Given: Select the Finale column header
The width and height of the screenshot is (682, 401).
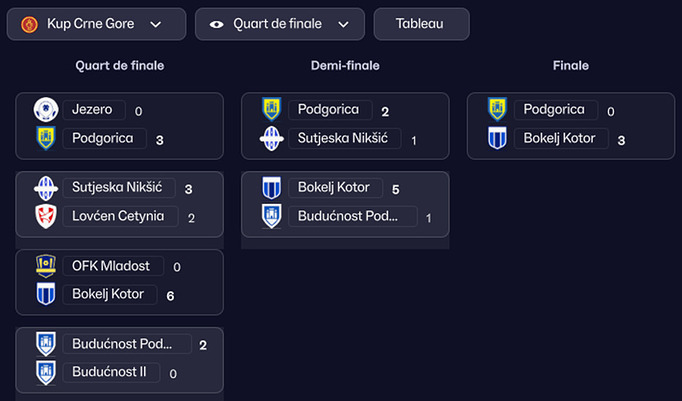Looking at the screenshot, I should 570,66.
